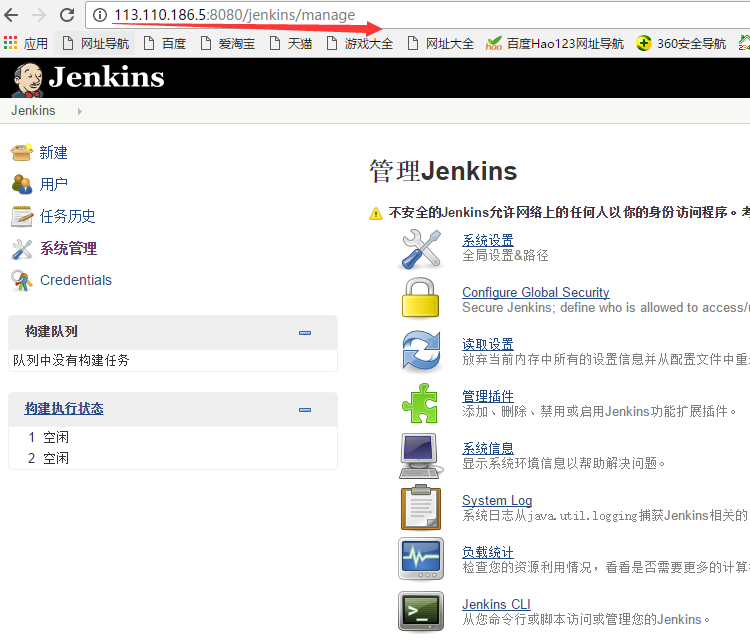
Task: Open the 任务历史 sidebar link
Action: (67, 216)
